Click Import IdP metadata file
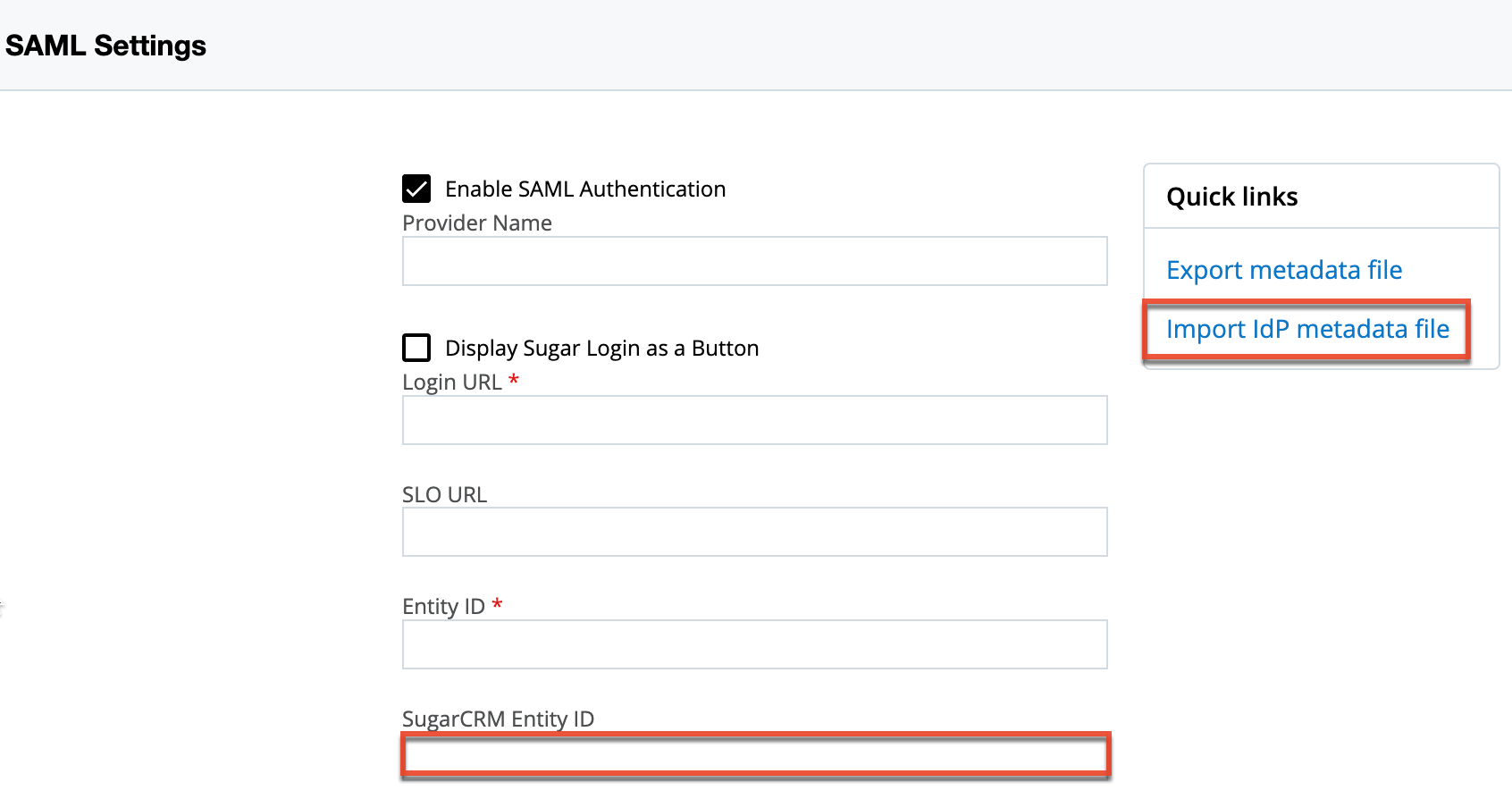The image size is (1512, 799). pyautogui.click(x=1306, y=329)
